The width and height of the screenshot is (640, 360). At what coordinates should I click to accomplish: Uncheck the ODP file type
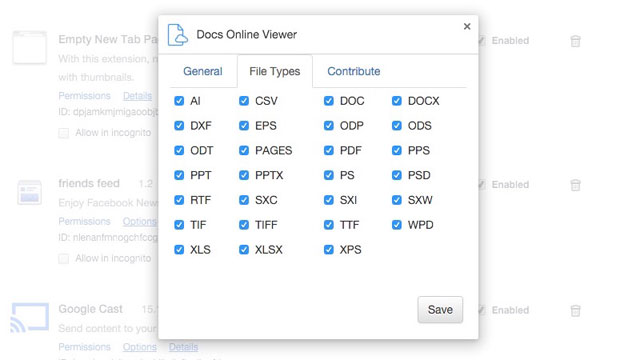click(x=329, y=126)
